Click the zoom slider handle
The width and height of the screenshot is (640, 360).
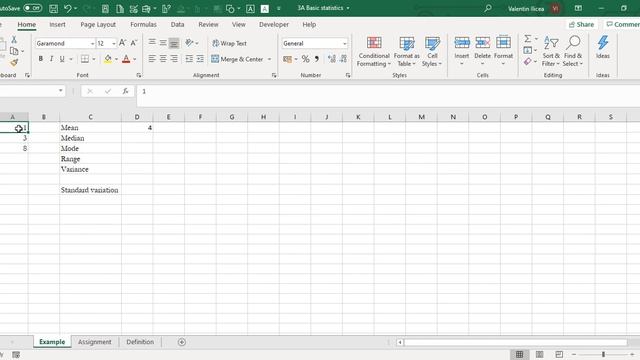603,354
